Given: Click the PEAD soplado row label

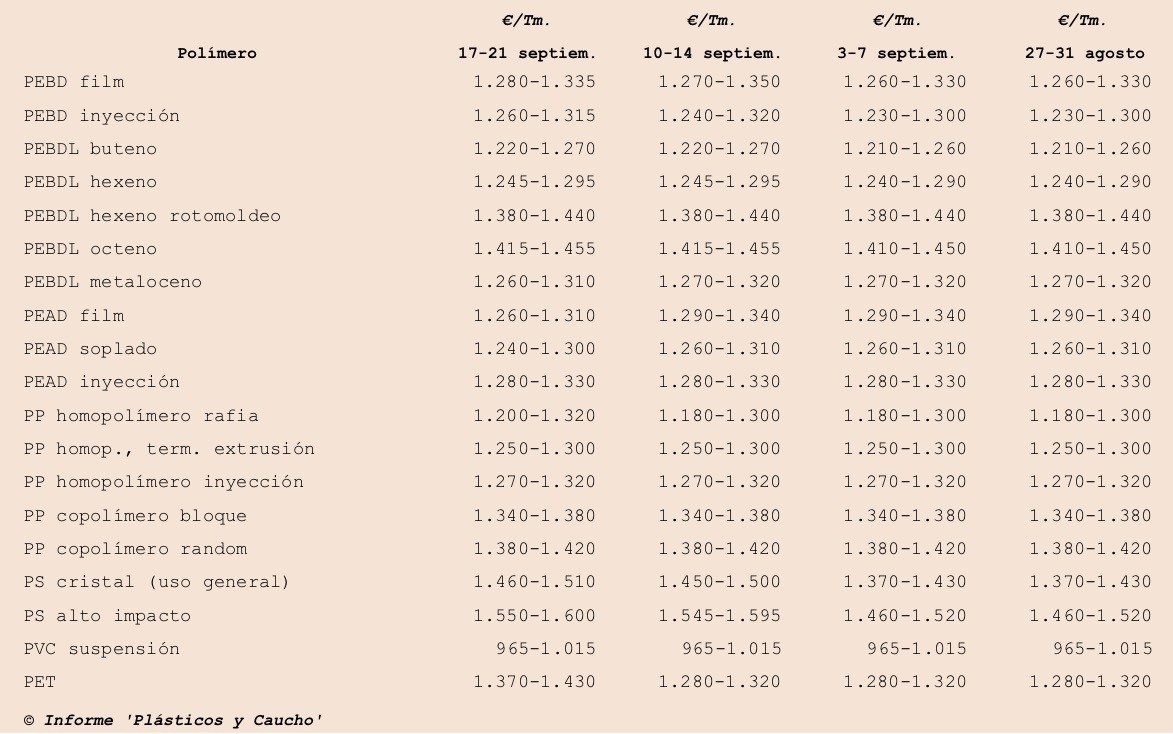Looking at the screenshot, I should point(91,349).
